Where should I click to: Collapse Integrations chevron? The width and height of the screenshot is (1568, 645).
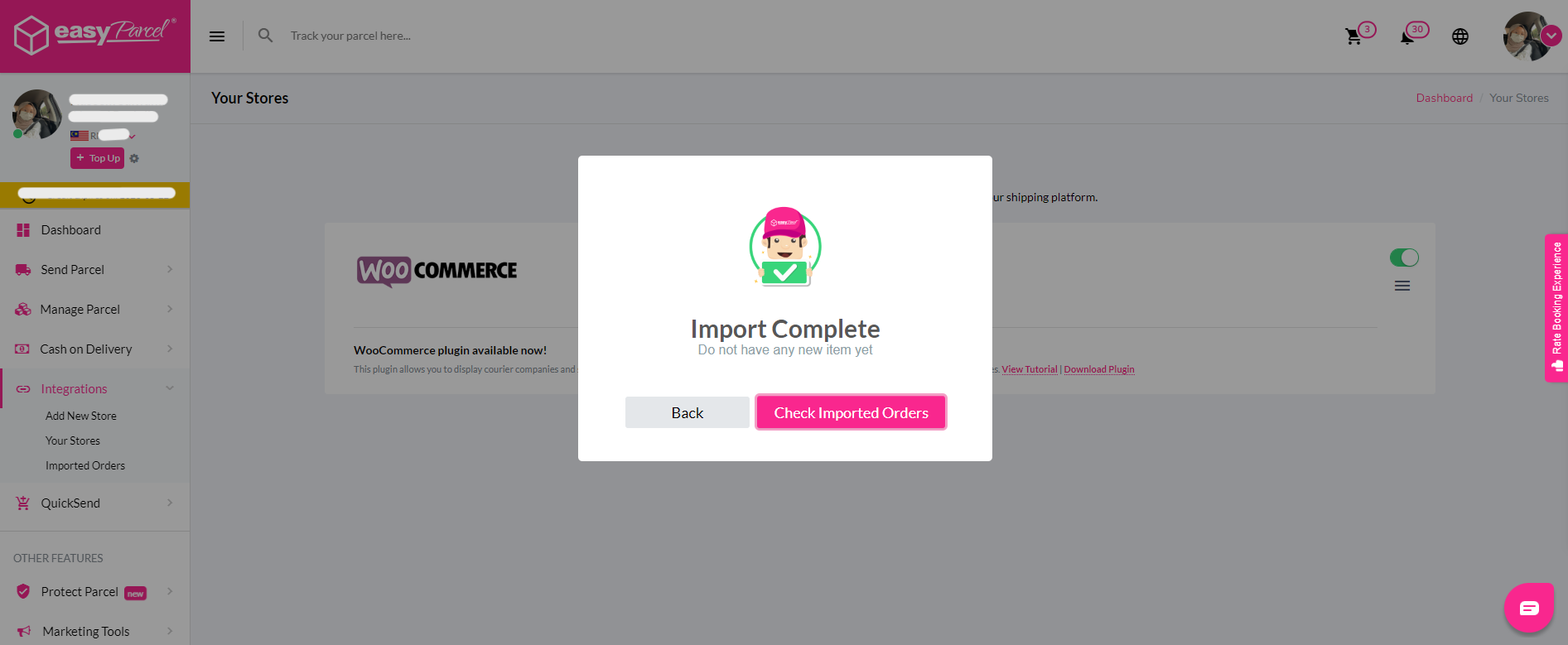click(170, 388)
